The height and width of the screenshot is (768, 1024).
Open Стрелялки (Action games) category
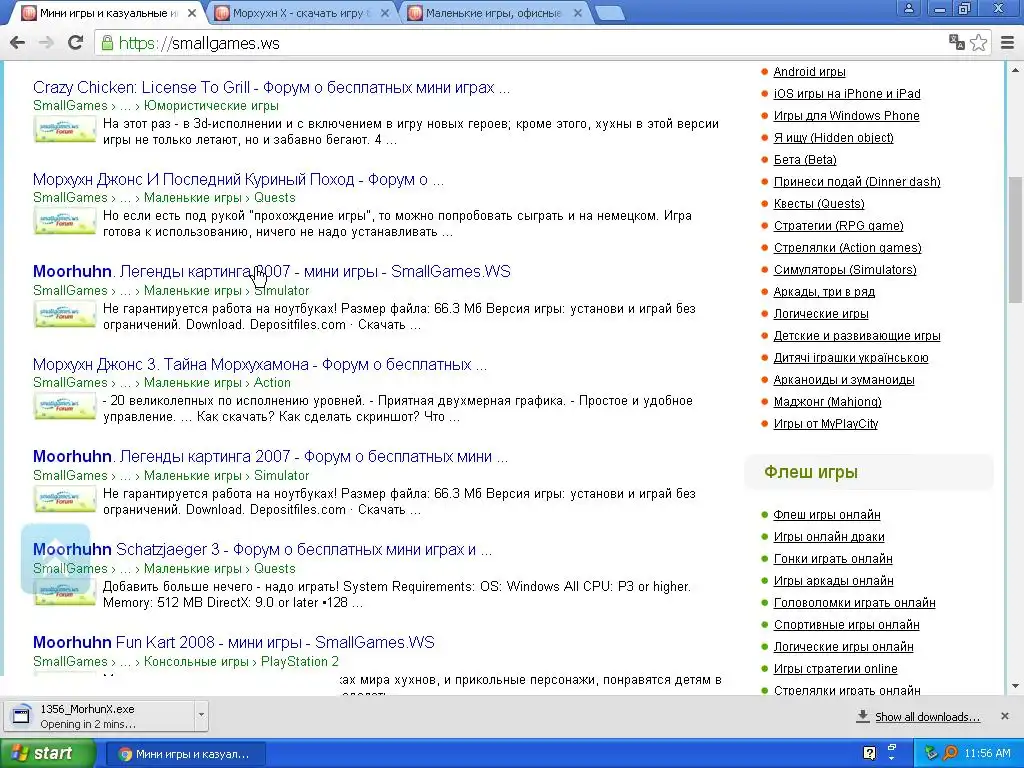pos(847,248)
